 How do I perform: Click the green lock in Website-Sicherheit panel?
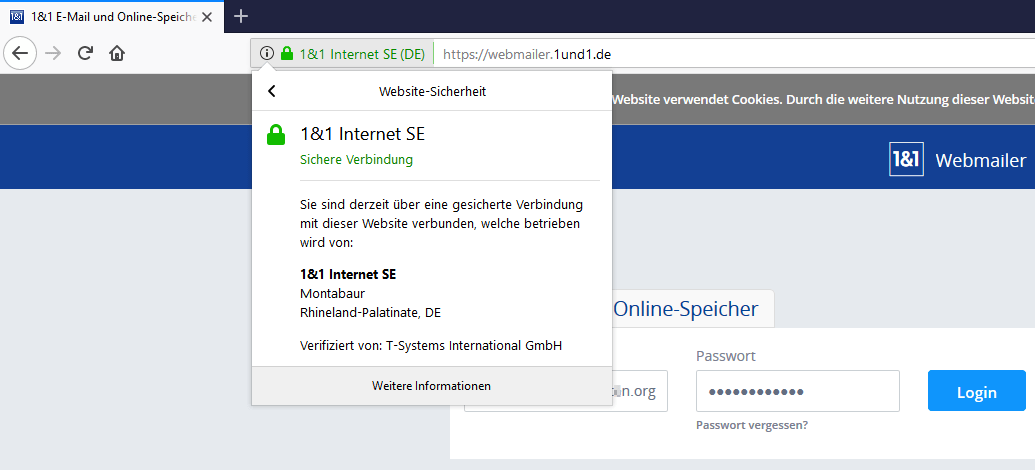pyautogui.click(x=276, y=134)
